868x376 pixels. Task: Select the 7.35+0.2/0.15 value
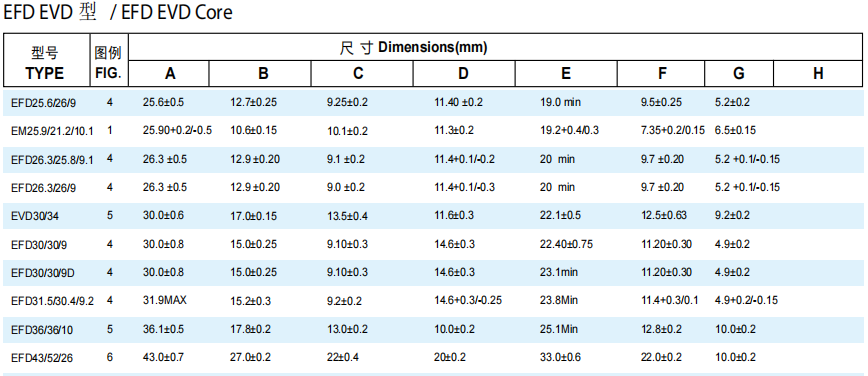[x=673, y=130]
